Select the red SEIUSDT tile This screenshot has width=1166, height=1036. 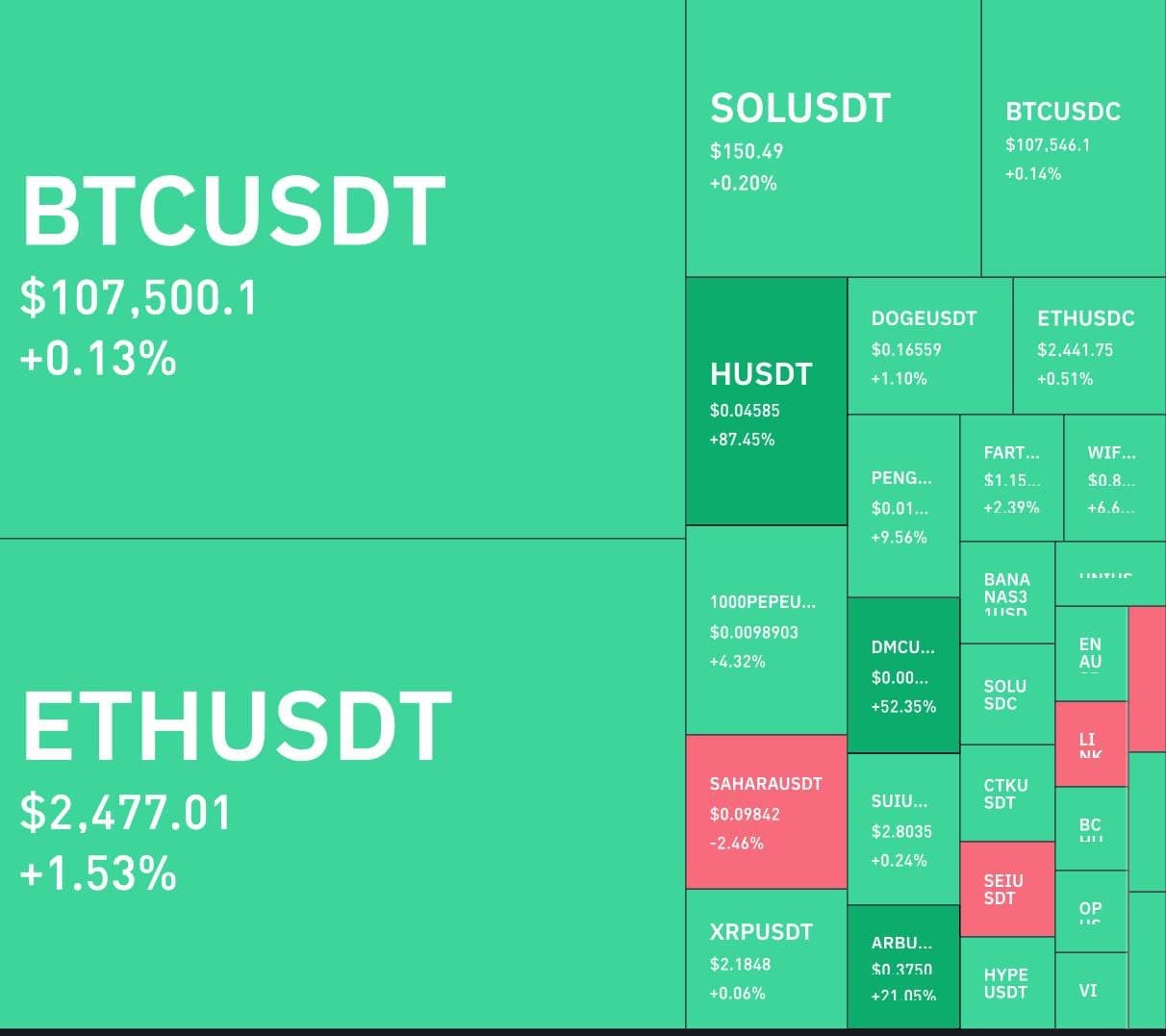[1006, 889]
